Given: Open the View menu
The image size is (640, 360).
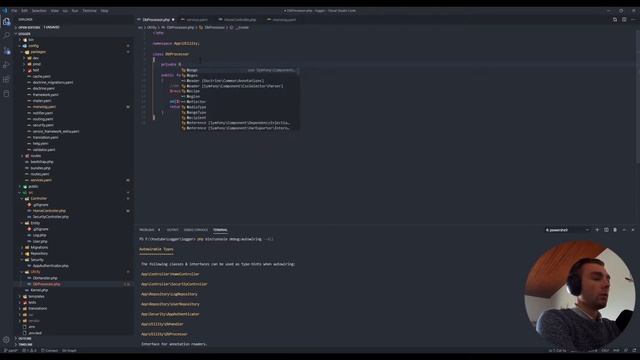Looking at the screenshot, I should pyautogui.click(x=54, y=11).
